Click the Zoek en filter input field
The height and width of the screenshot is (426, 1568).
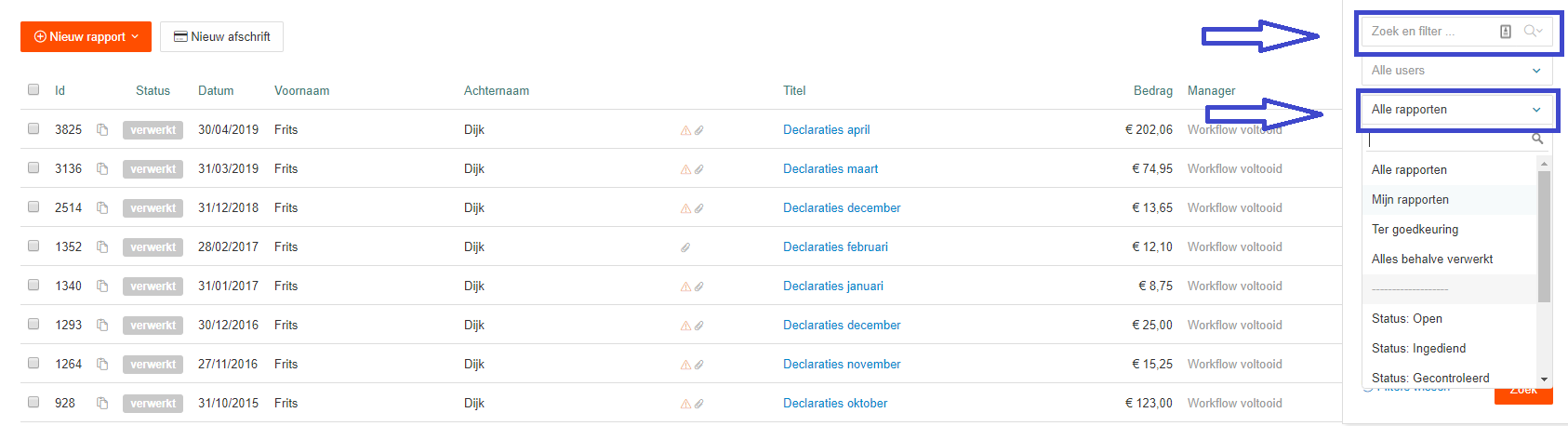pyautogui.click(x=1428, y=32)
